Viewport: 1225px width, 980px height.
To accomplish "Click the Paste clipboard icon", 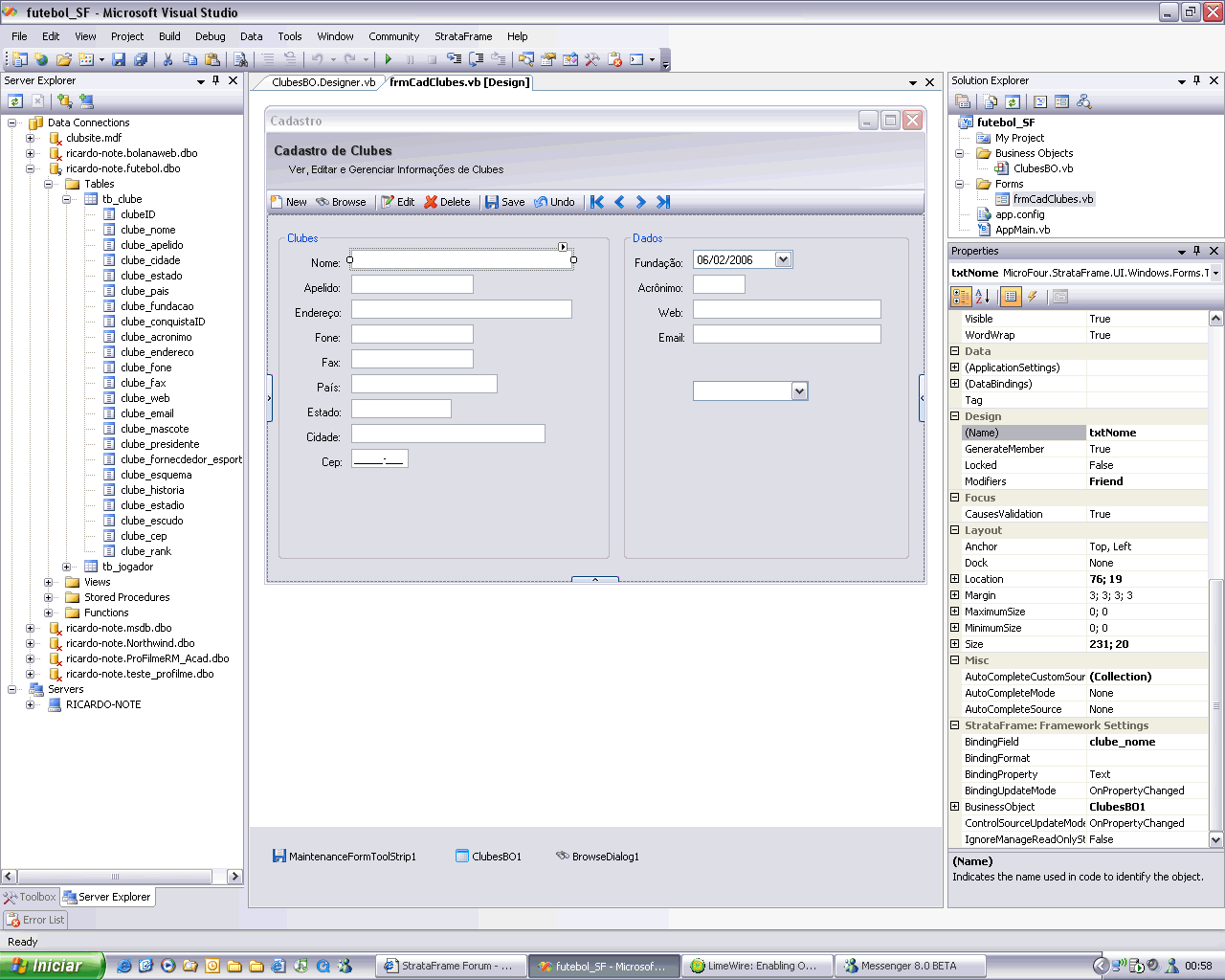I will point(212,59).
